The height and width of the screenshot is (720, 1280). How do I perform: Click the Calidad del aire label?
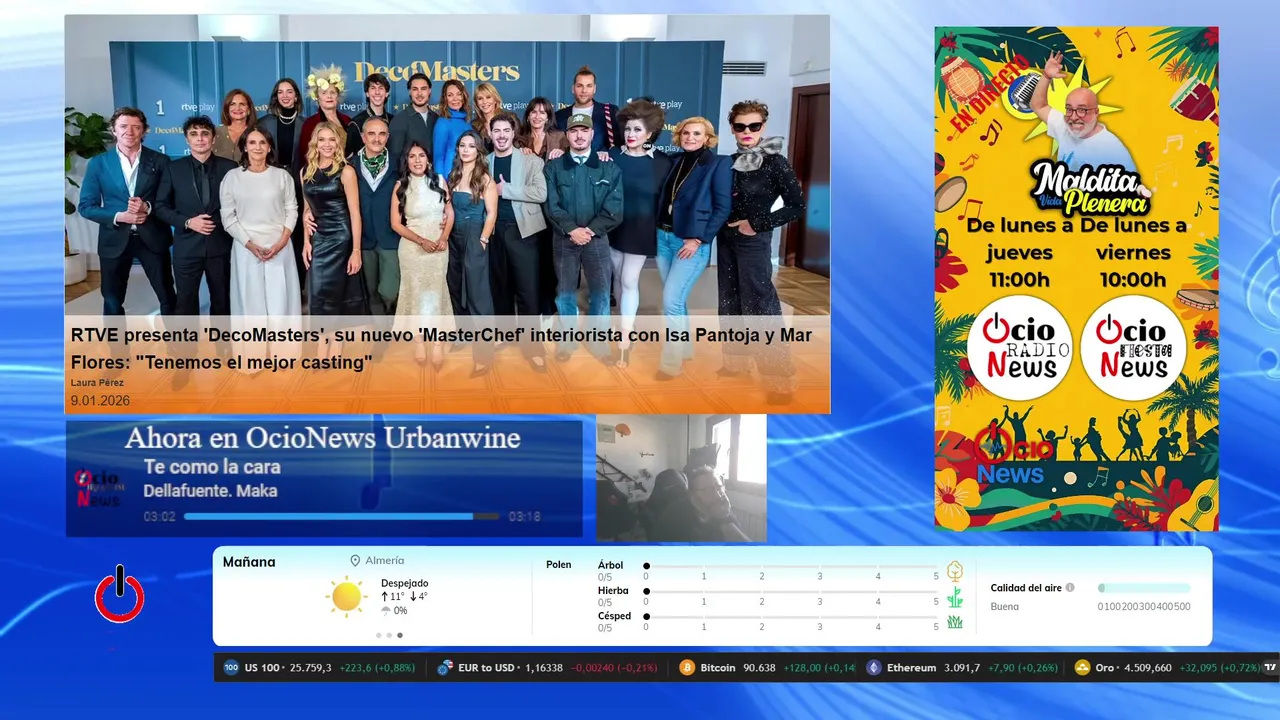pos(1026,588)
